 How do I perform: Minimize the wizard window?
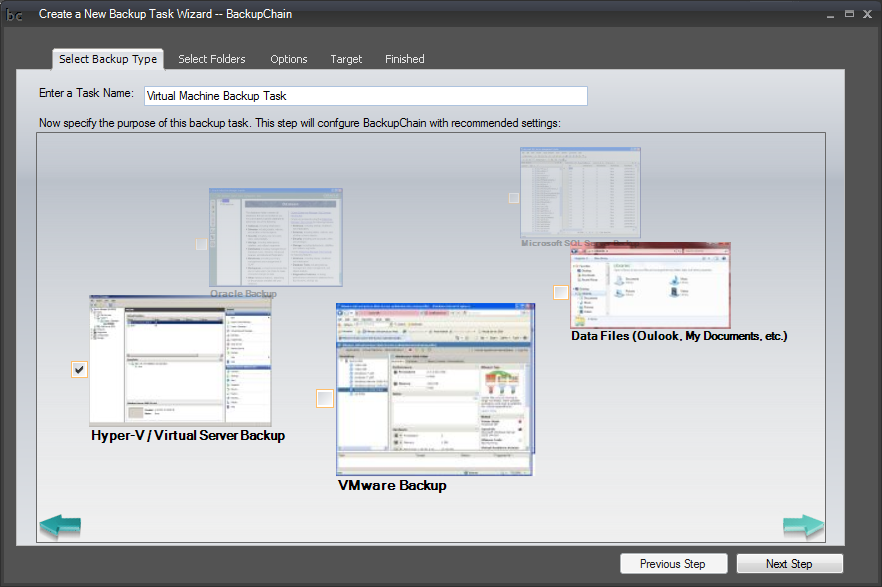click(x=830, y=15)
